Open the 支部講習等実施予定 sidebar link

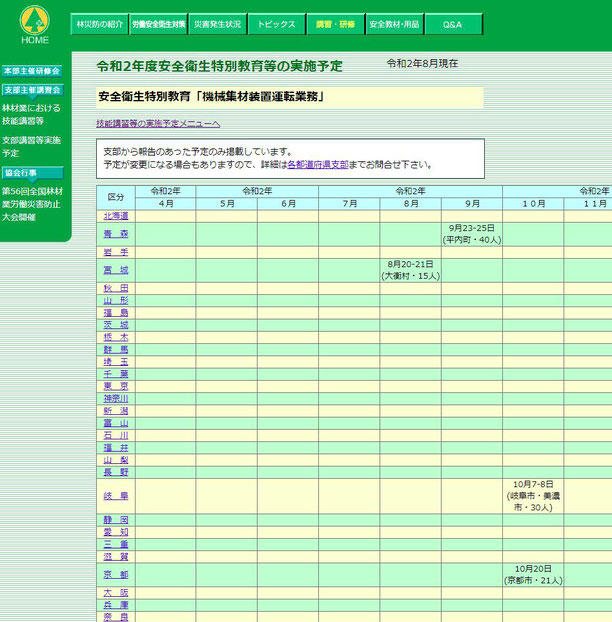point(31,146)
